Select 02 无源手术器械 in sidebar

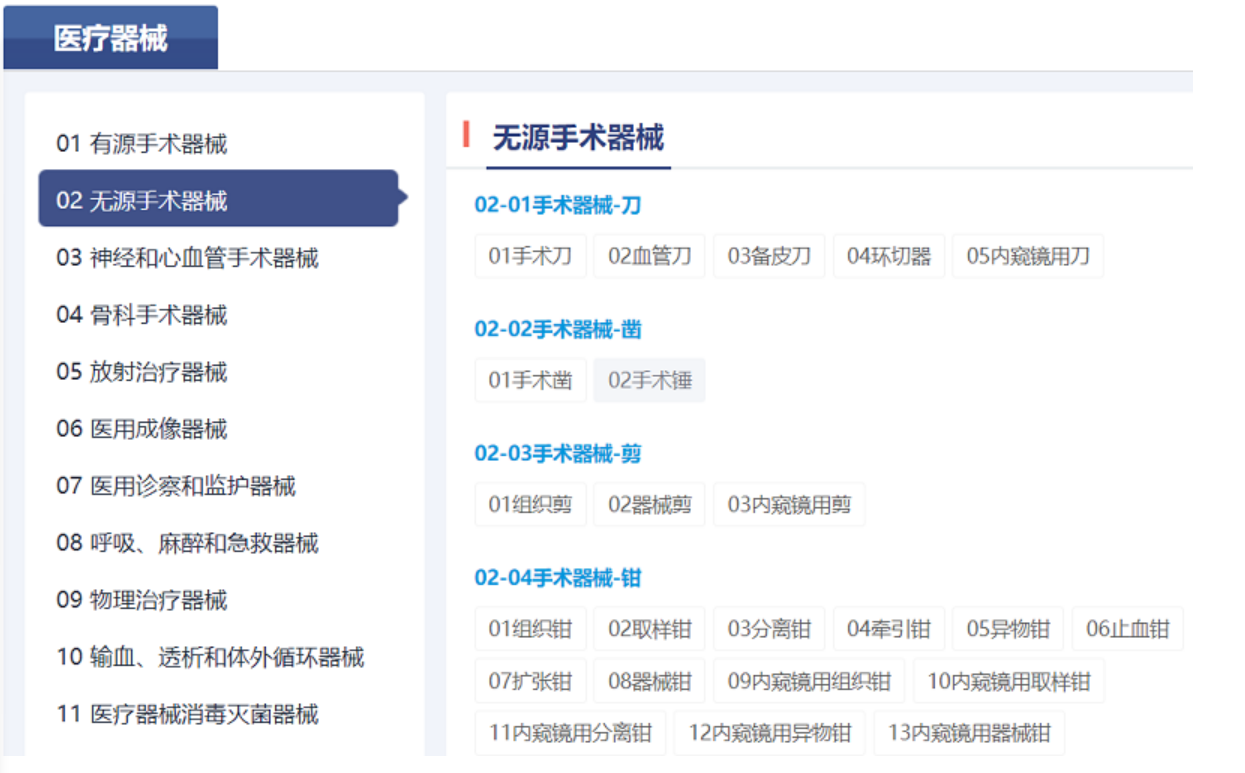tap(141, 201)
